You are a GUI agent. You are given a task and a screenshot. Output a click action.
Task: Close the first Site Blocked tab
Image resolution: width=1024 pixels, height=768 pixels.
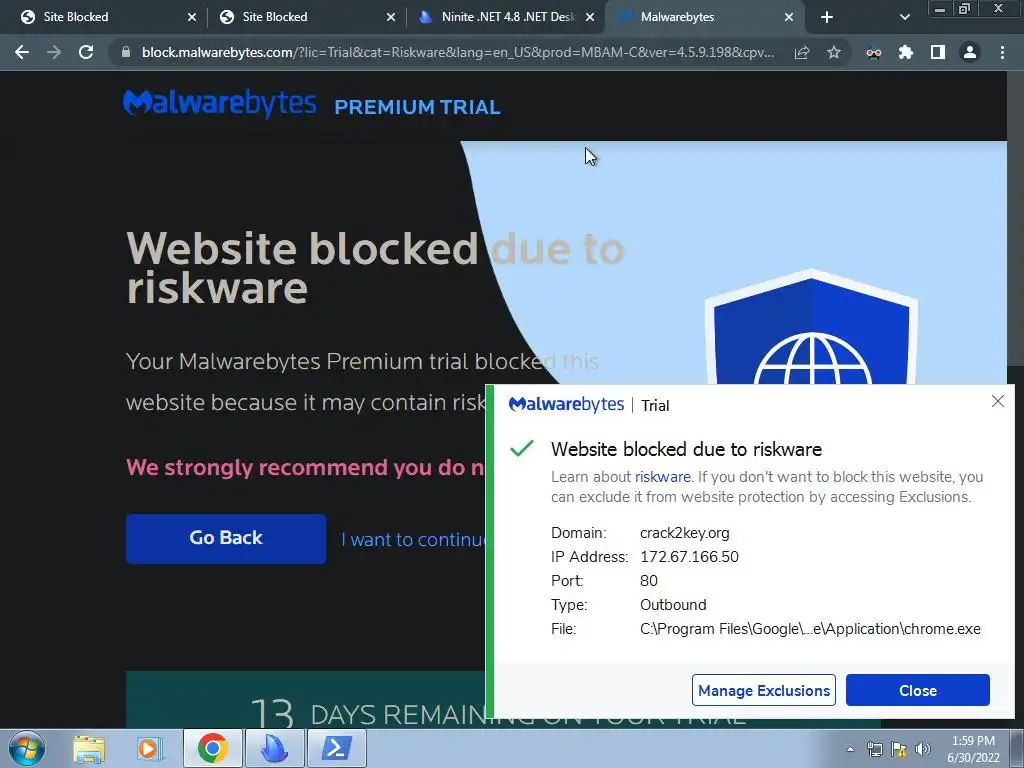(191, 17)
